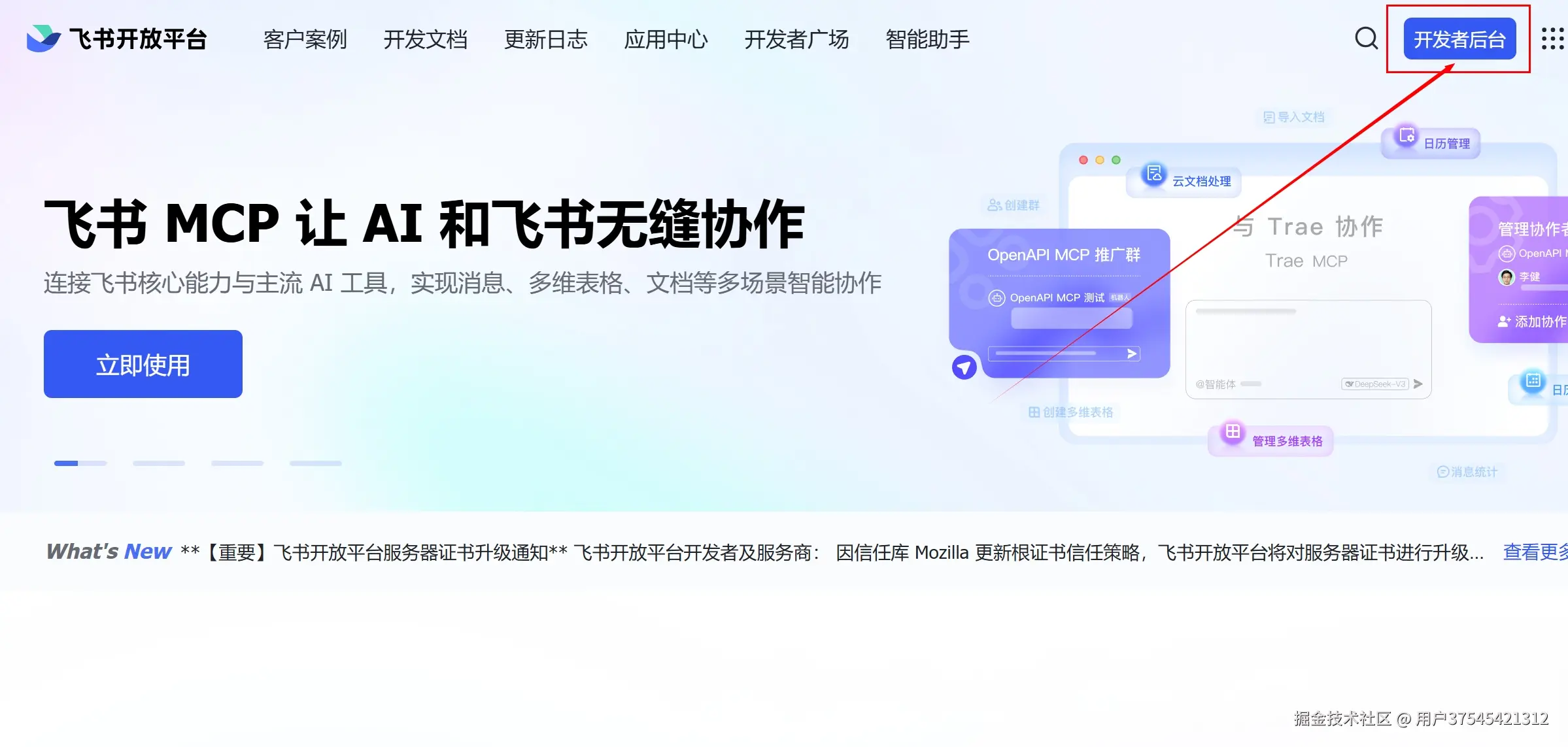The image size is (1568, 747).
Task: Open the 应用中心 navigation item
Action: [666, 39]
